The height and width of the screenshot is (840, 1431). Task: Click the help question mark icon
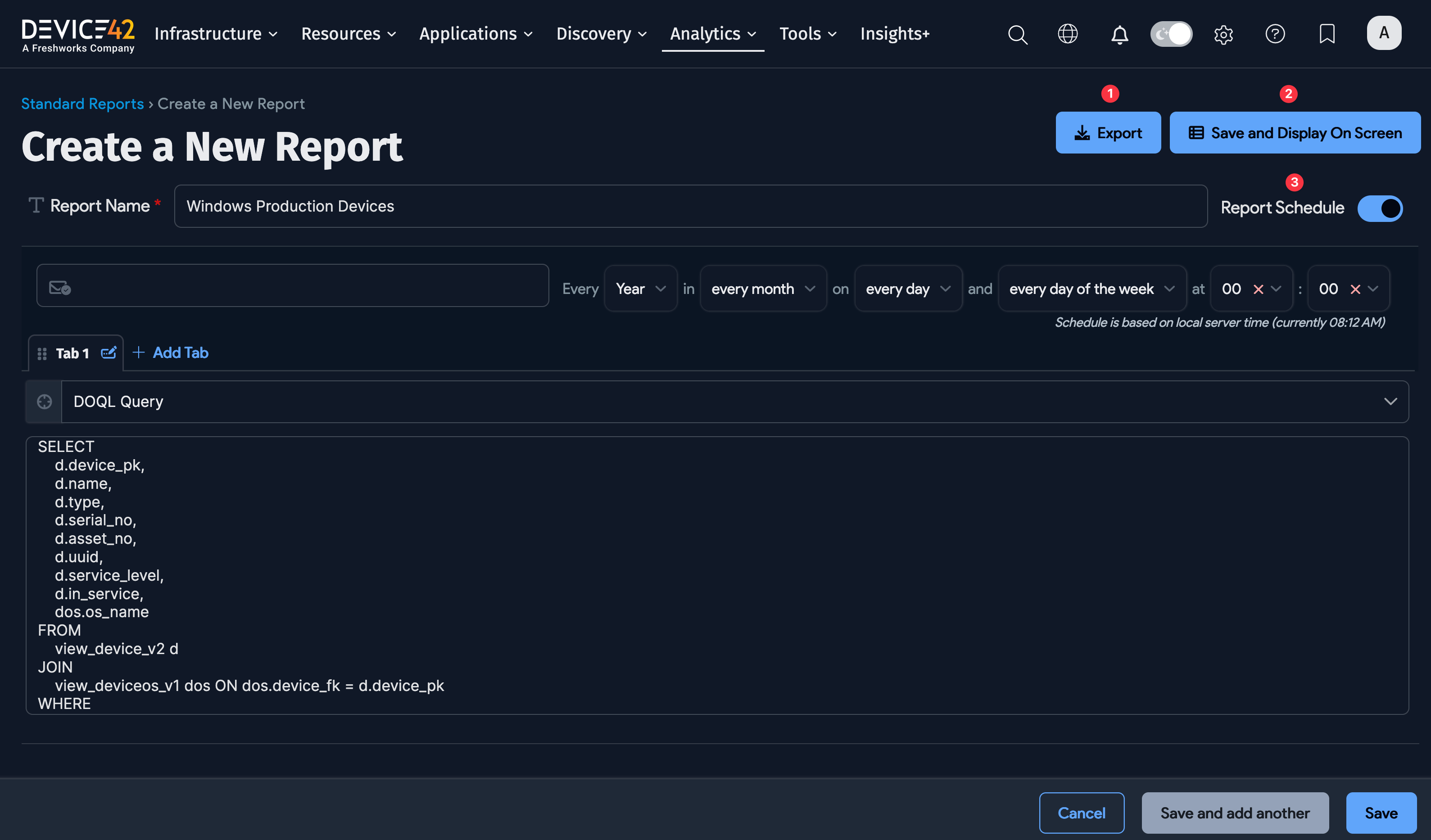pos(1275,34)
